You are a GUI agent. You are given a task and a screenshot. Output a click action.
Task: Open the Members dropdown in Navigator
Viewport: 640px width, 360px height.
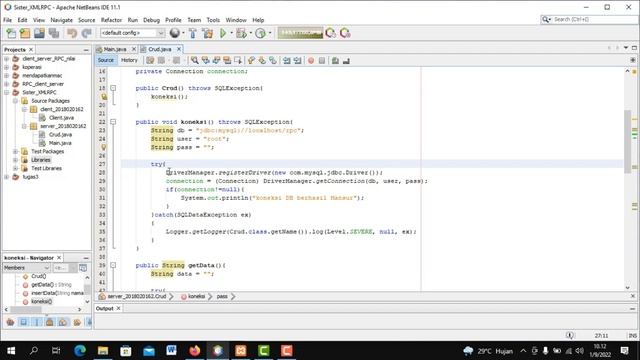(x=26, y=268)
